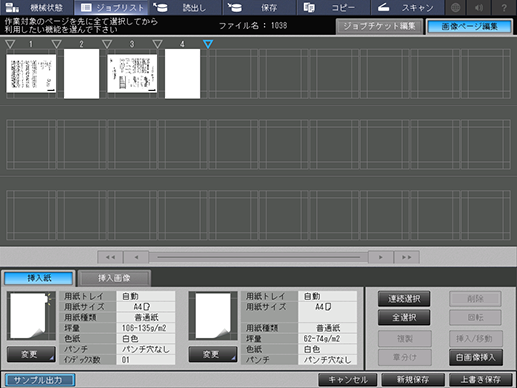
Task: Click 挿入/移動 button
Action: (x=476, y=339)
